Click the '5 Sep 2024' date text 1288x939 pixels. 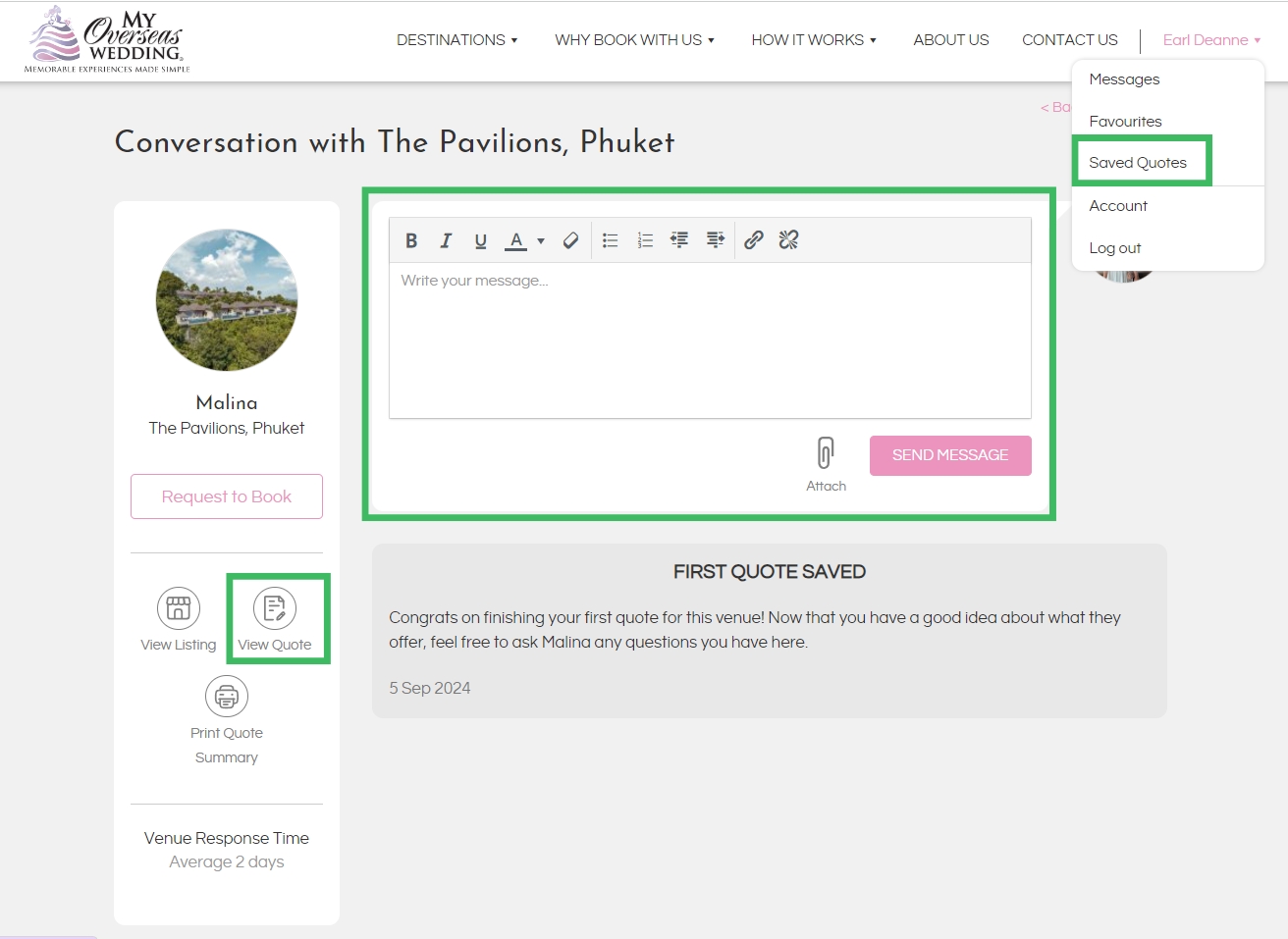429,689
